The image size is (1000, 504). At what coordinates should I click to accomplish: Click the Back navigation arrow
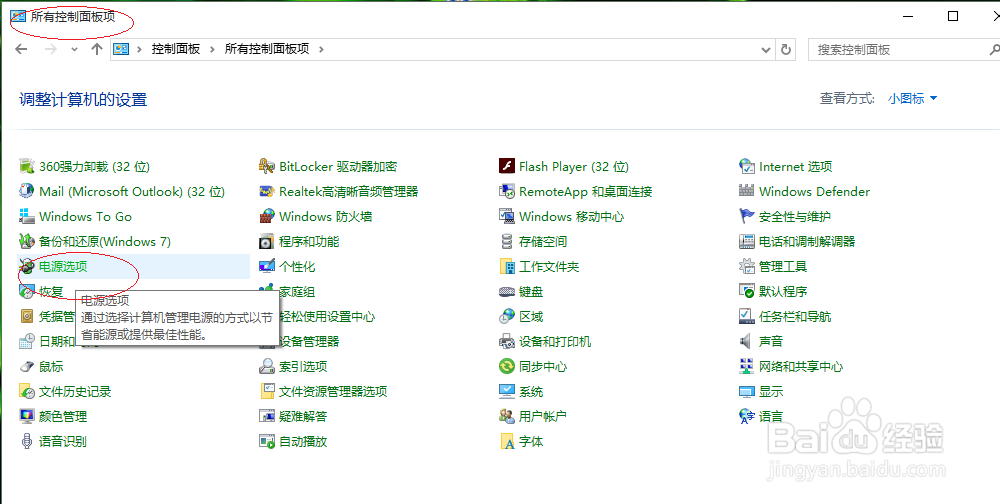click(x=21, y=49)
